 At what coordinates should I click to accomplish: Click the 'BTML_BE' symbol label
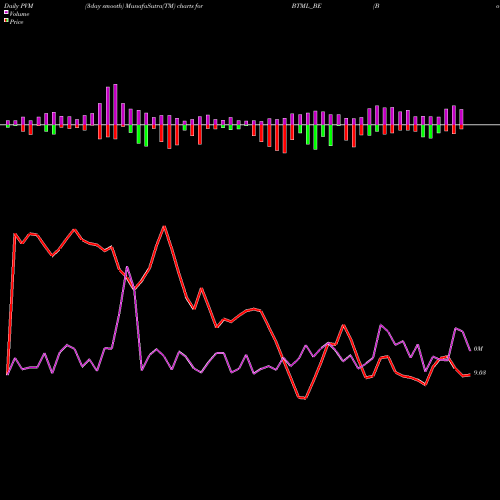[x=306, y=6]
